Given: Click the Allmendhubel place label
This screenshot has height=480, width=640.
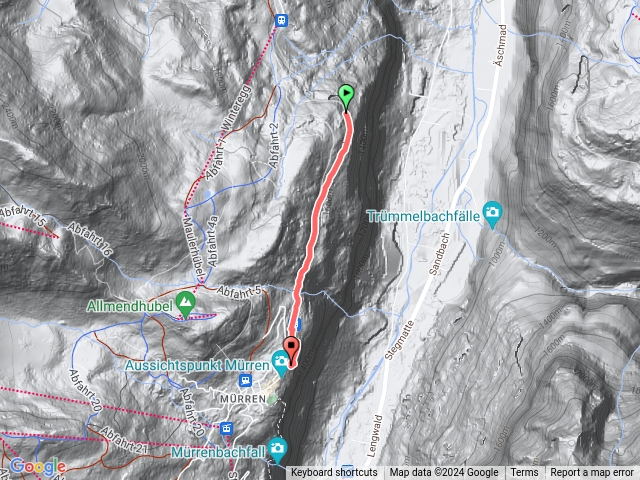Looking at the screenshot, I should [130, 306].
